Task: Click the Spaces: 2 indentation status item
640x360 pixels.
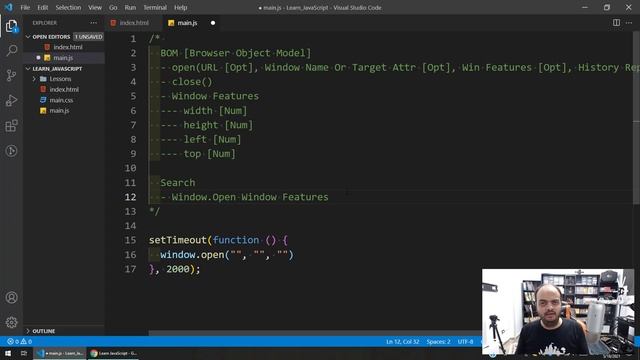Action: pos(438,342)
